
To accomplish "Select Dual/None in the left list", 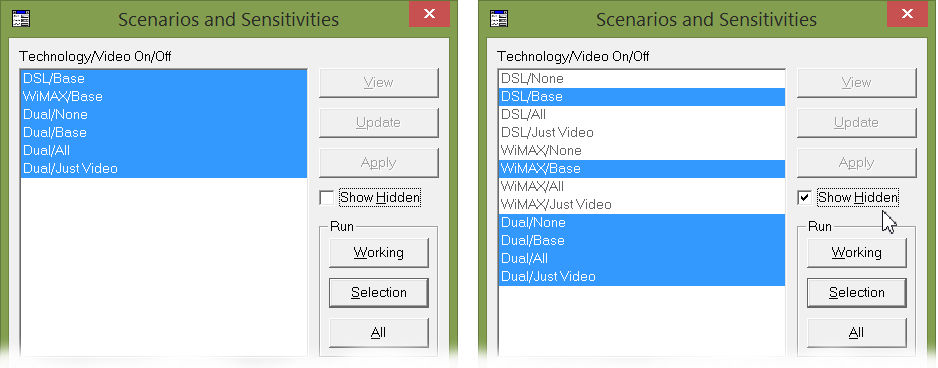I will pyautogui.click(x=163, y=114).
